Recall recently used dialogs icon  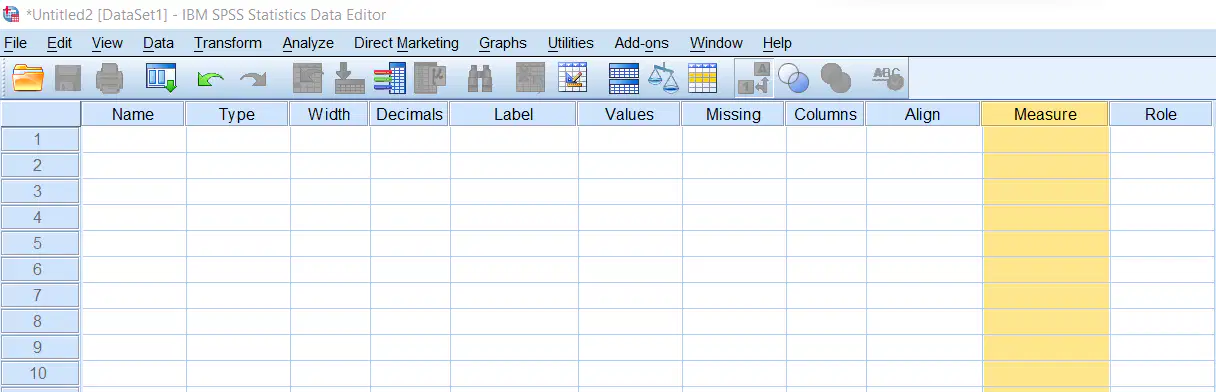point(161,78)
